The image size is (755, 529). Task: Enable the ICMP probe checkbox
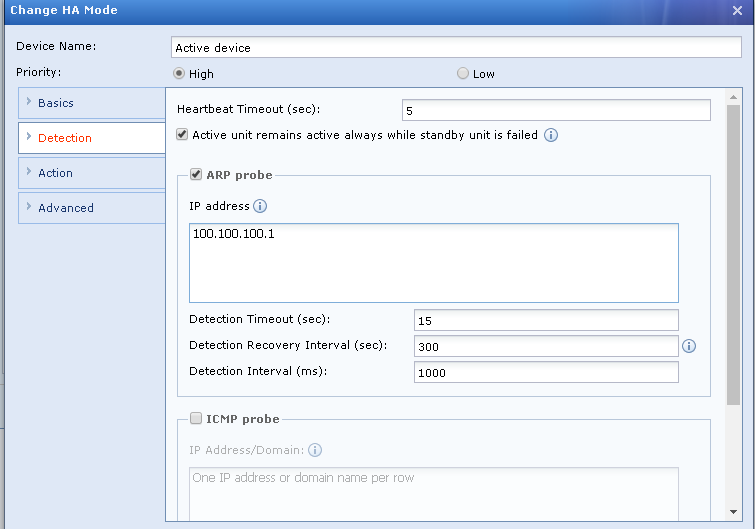click(x=195, y=418)
